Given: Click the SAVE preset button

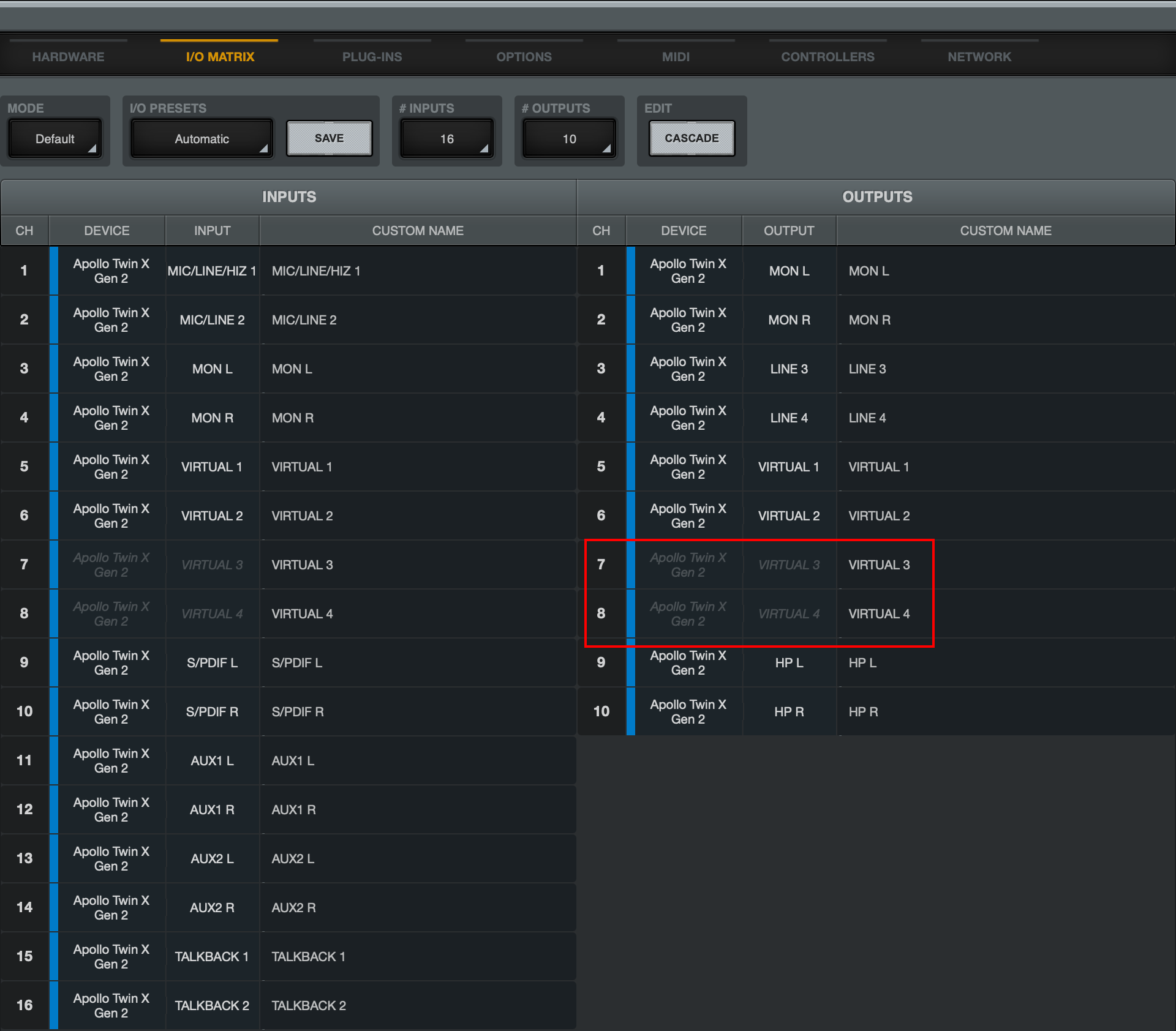Looking at the screenshot, I should (x=329, y=138).
